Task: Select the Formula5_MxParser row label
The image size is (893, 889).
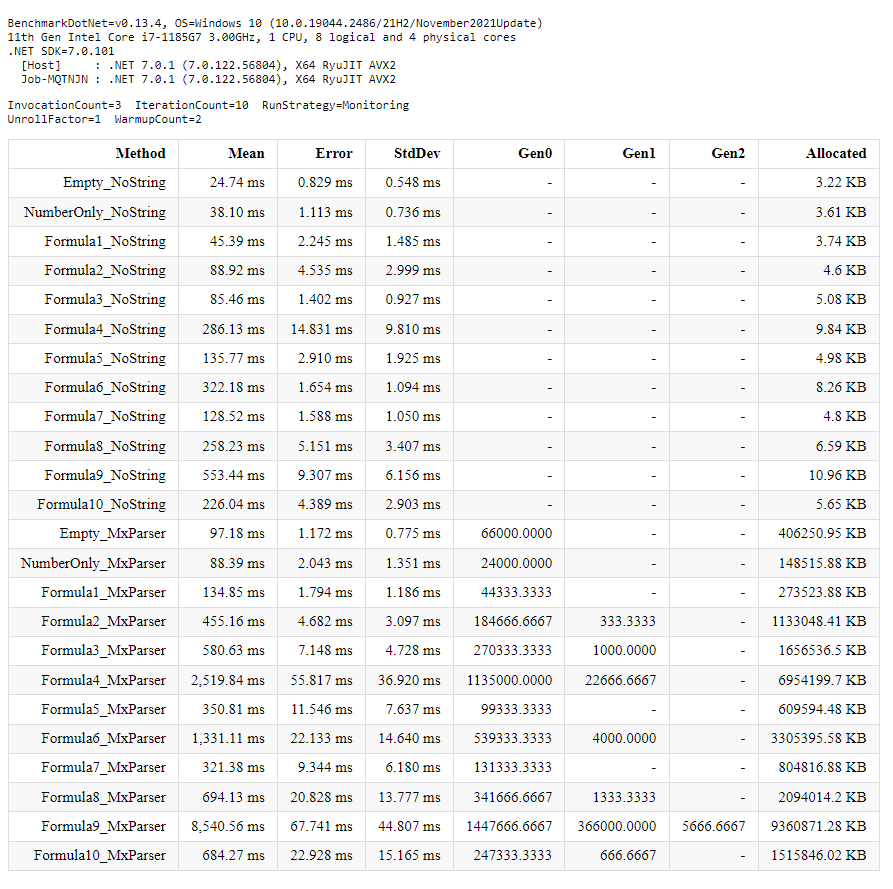Action: tap(103, 709)
